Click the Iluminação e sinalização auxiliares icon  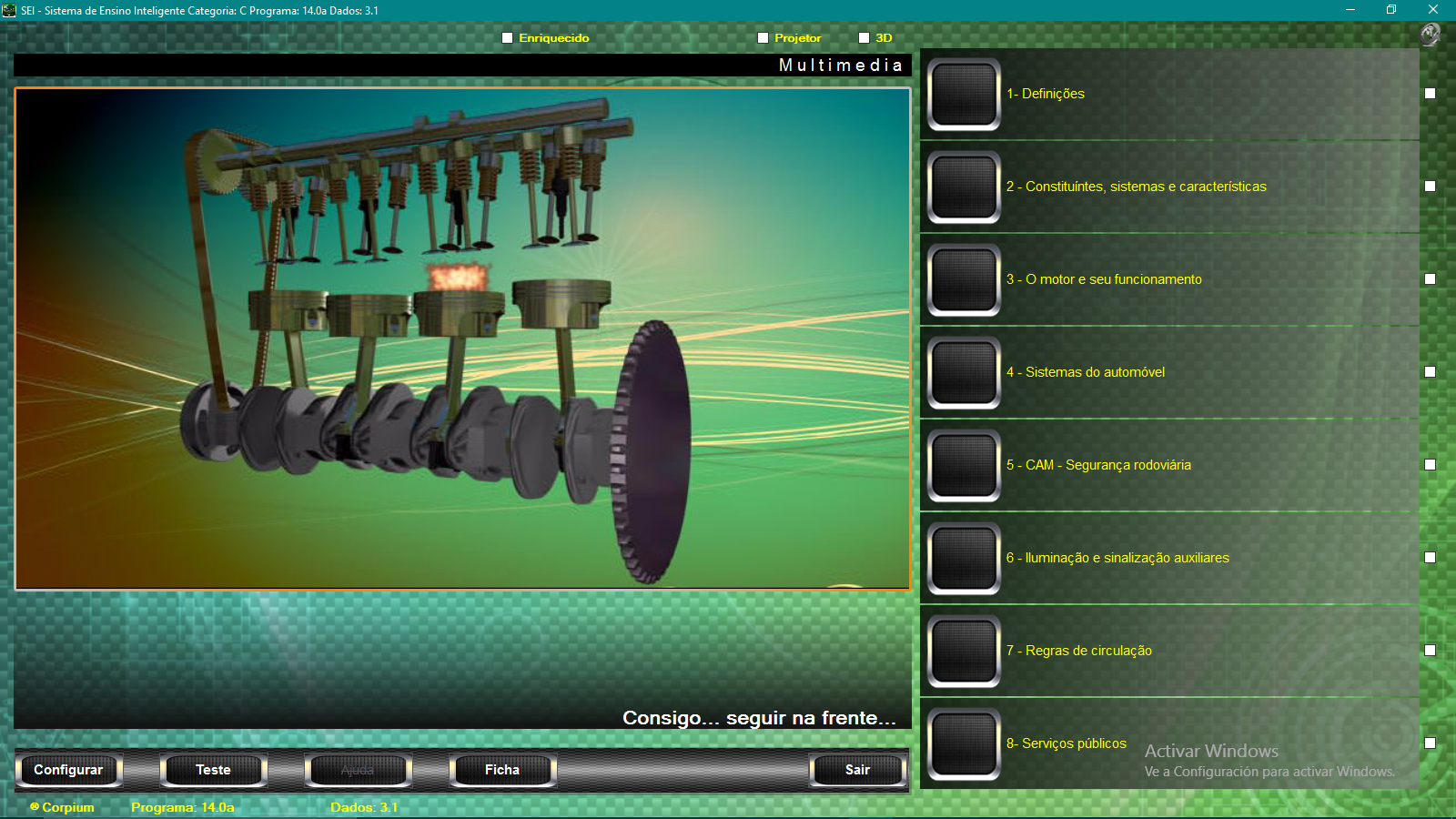click(964, 559)
